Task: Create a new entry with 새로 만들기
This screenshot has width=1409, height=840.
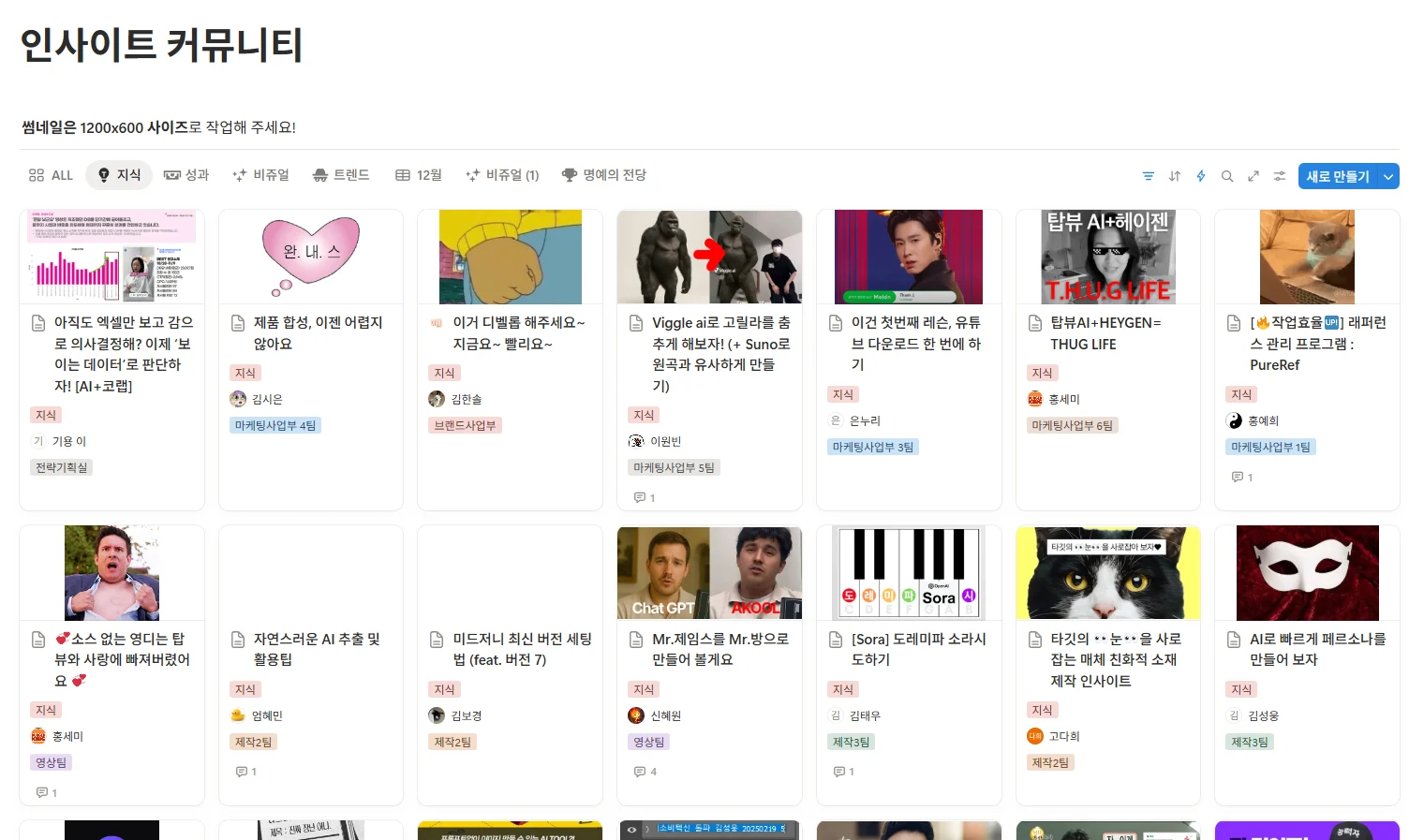Action: click(x=1338, y=176)
